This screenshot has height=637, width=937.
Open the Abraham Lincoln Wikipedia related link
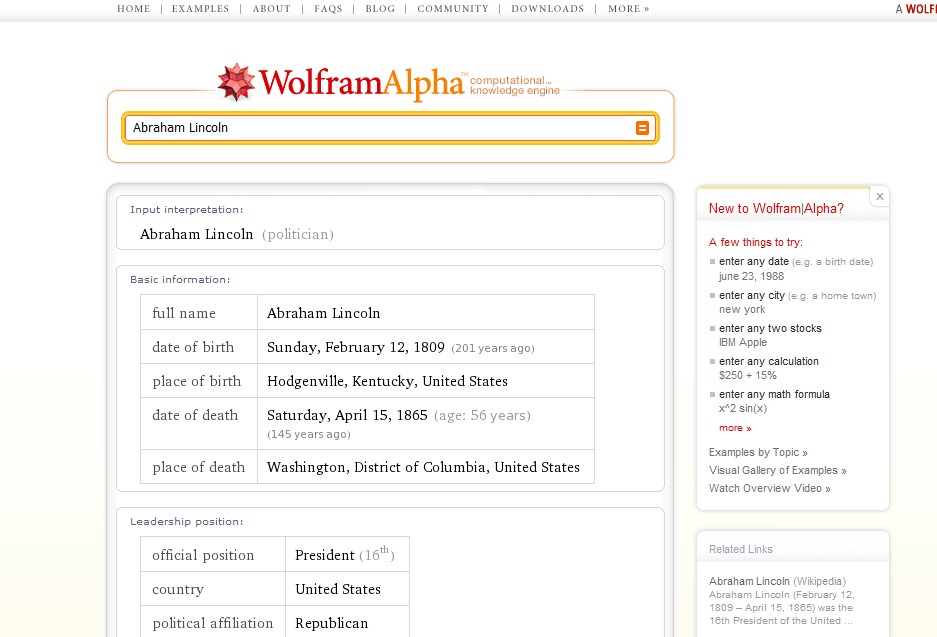[x=748, y=581]
